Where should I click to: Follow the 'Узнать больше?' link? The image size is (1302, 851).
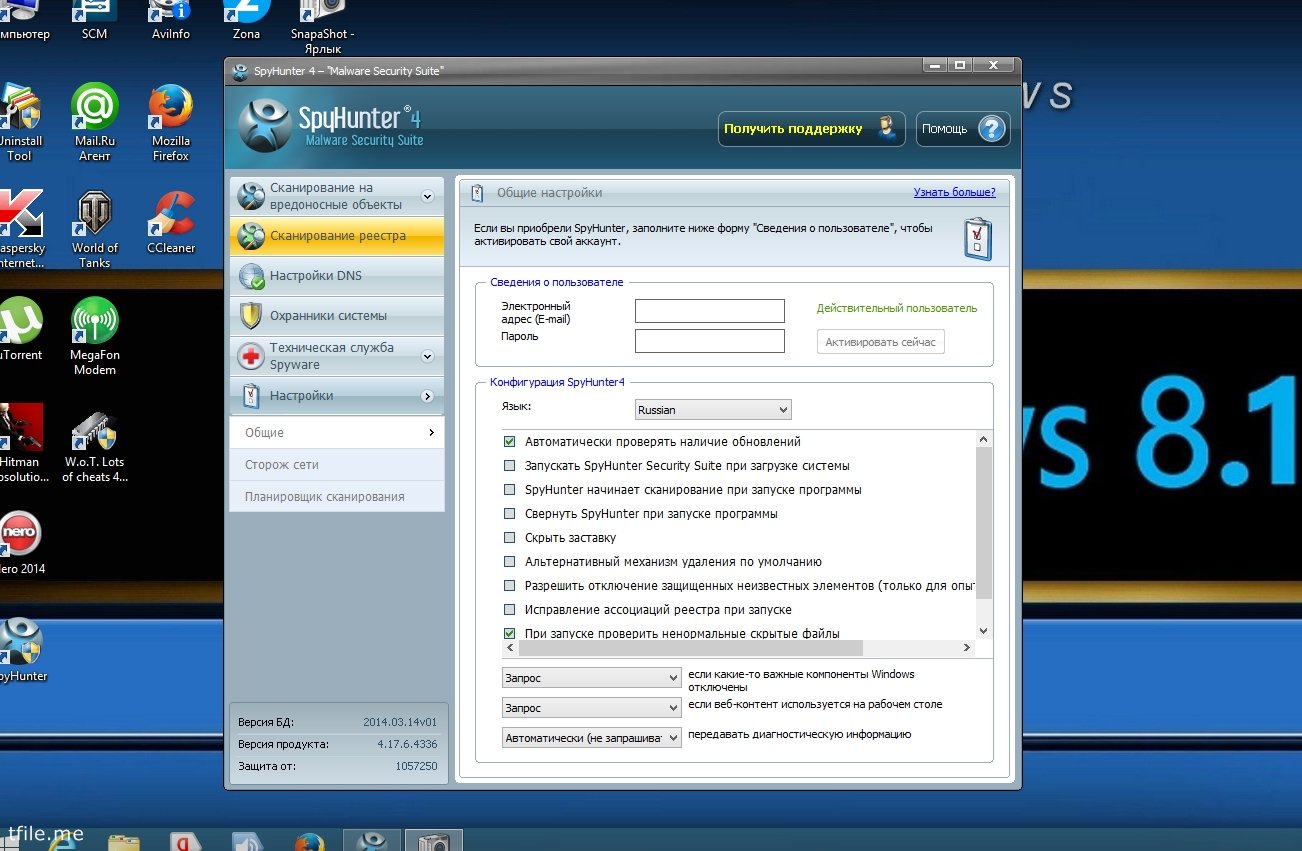point(954,192)
